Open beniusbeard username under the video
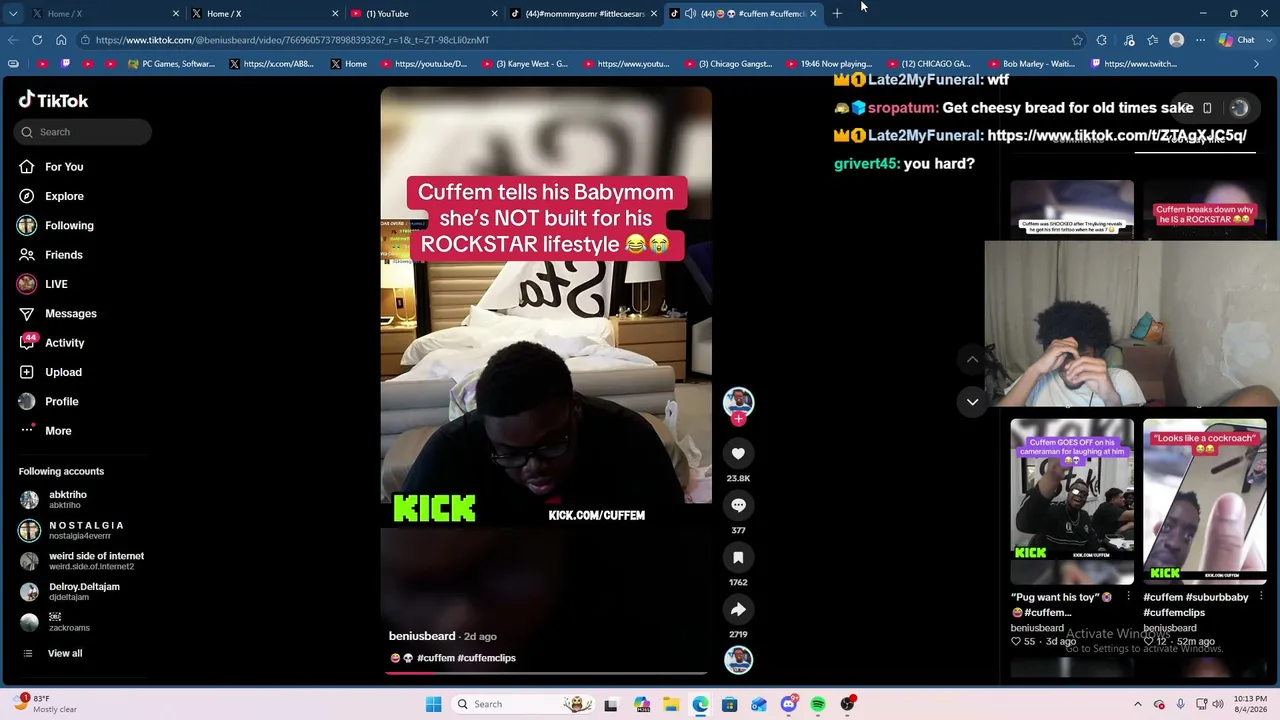 coord(422,636)
